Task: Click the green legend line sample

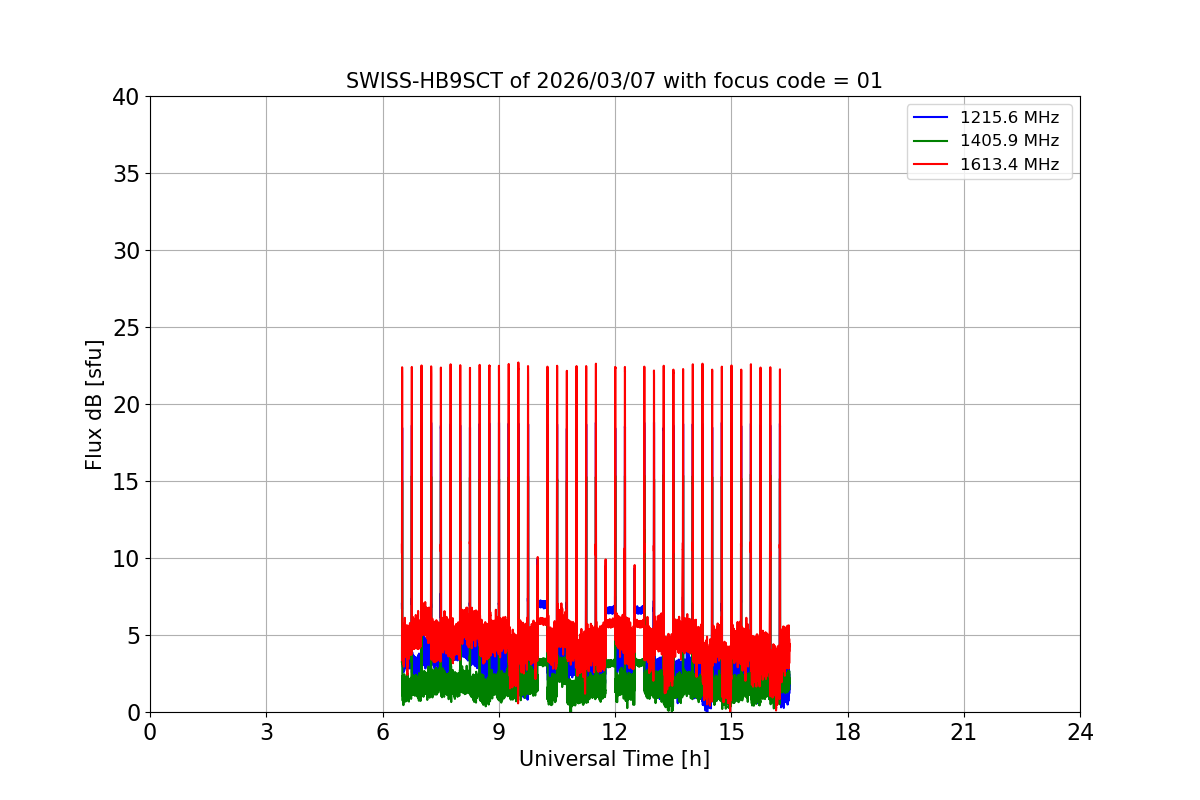Action: click(931, 141)
